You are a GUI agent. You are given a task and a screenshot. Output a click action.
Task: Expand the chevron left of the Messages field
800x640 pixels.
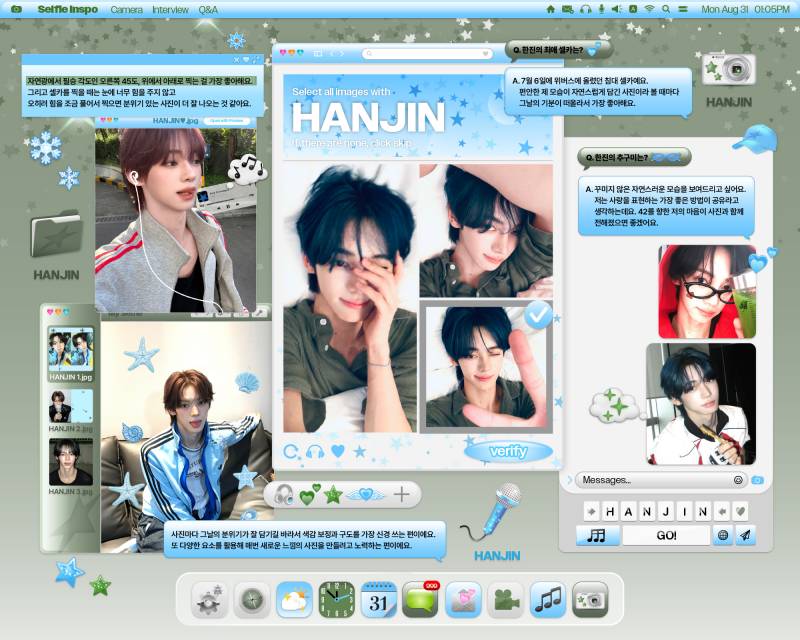(569, 480)
